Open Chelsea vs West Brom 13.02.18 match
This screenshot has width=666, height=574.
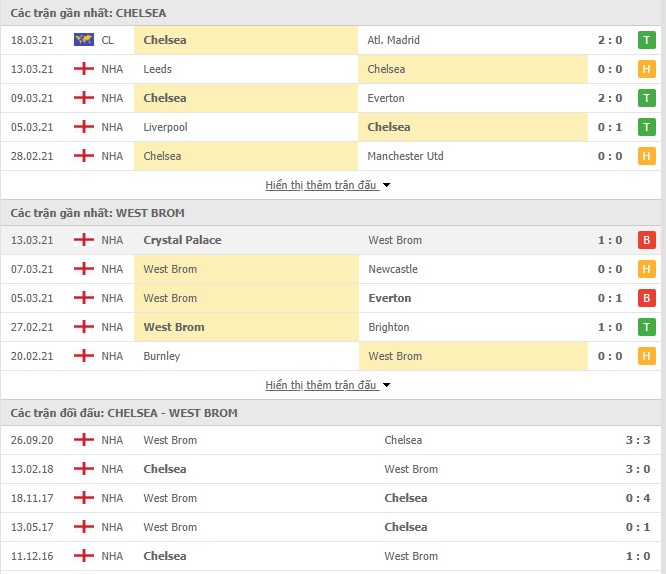[x=331, y=469]
